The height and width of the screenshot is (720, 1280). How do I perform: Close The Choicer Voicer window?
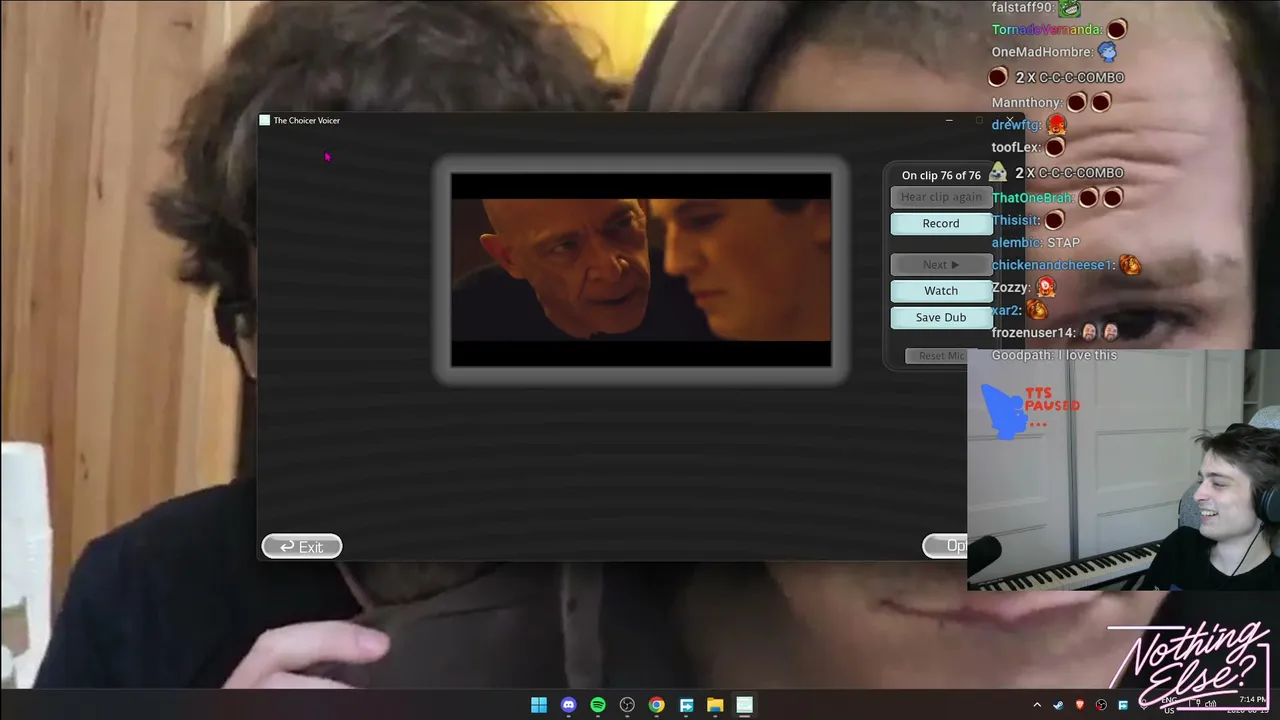[1009, 120]
